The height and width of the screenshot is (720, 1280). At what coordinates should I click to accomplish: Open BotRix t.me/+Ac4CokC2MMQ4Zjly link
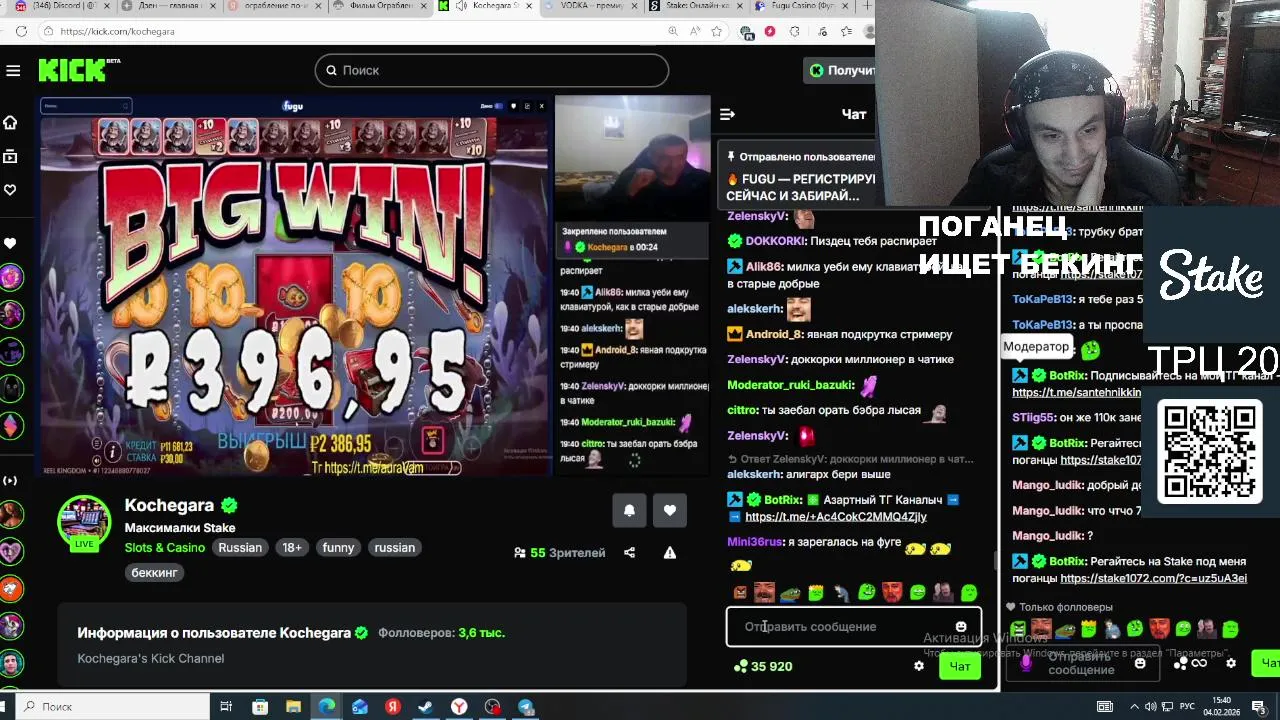(x=835, y=517)
